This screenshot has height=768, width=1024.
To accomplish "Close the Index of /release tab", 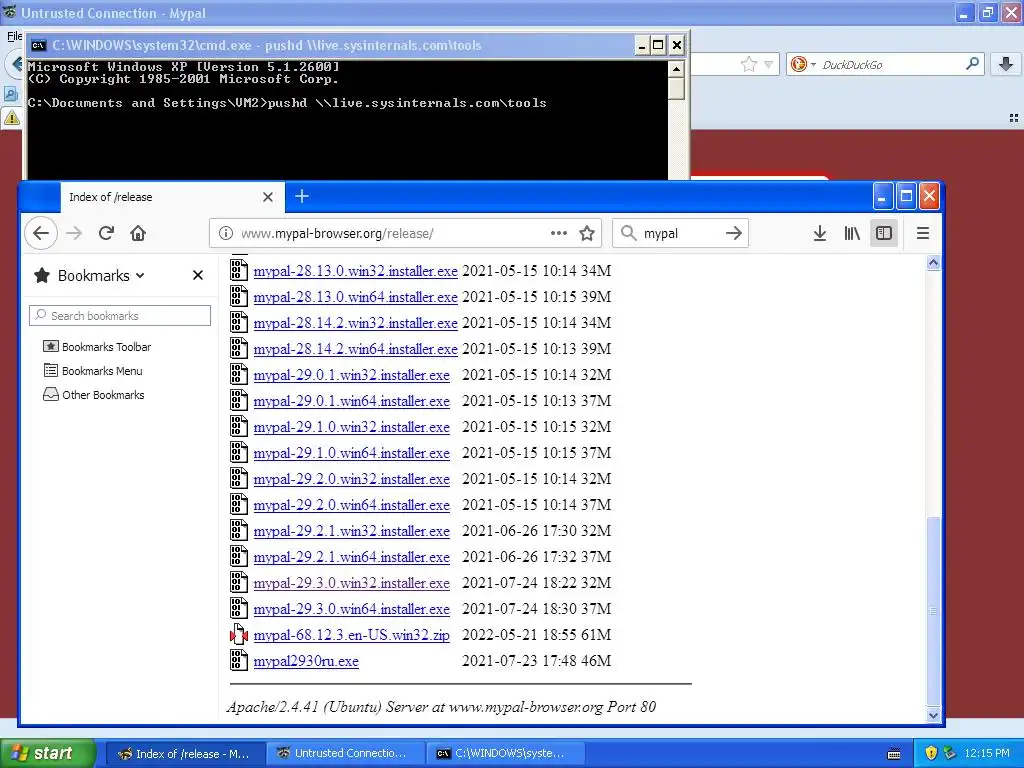I will click(268, 197).
